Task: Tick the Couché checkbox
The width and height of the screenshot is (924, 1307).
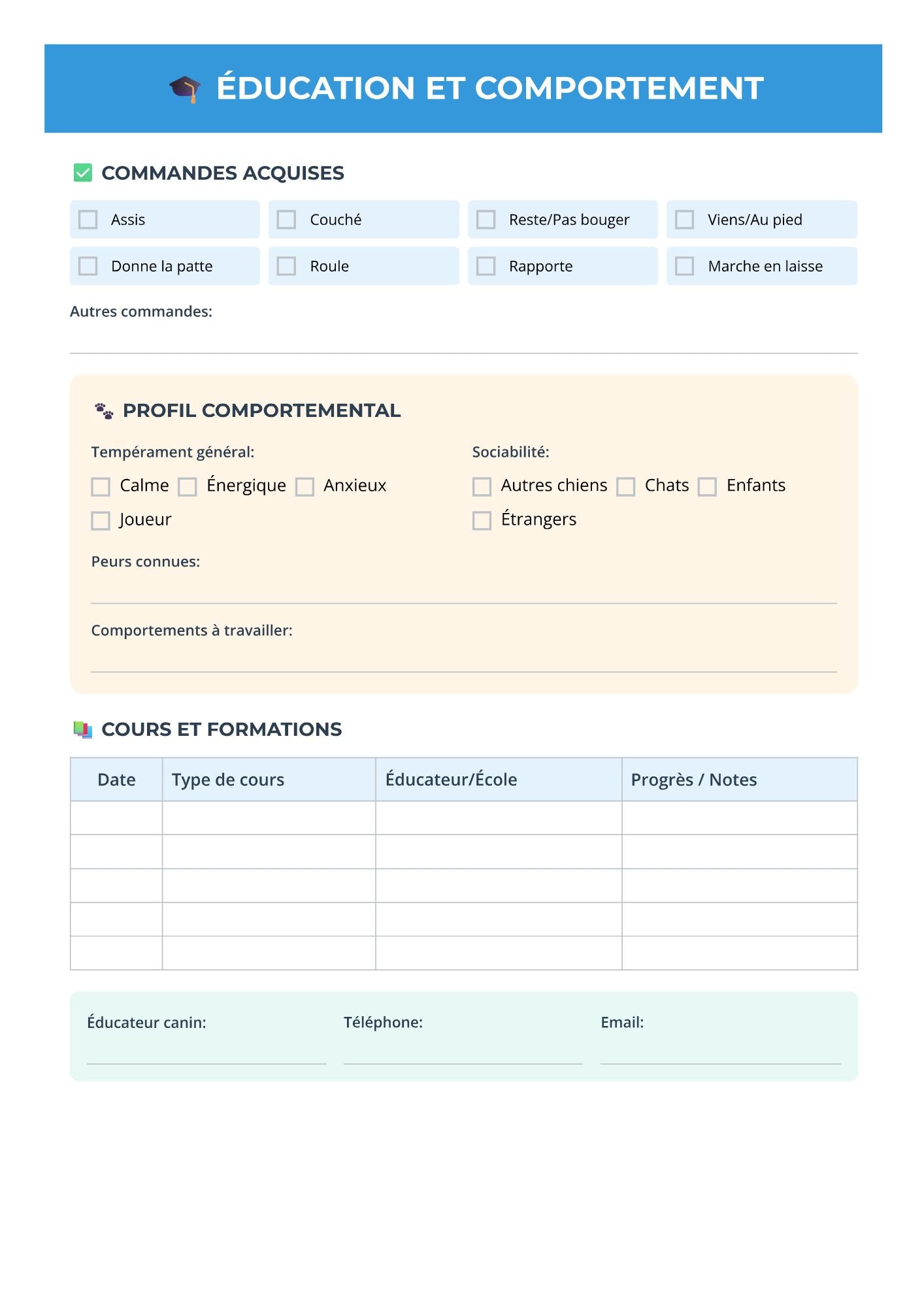Action: (x=287, y=220)
